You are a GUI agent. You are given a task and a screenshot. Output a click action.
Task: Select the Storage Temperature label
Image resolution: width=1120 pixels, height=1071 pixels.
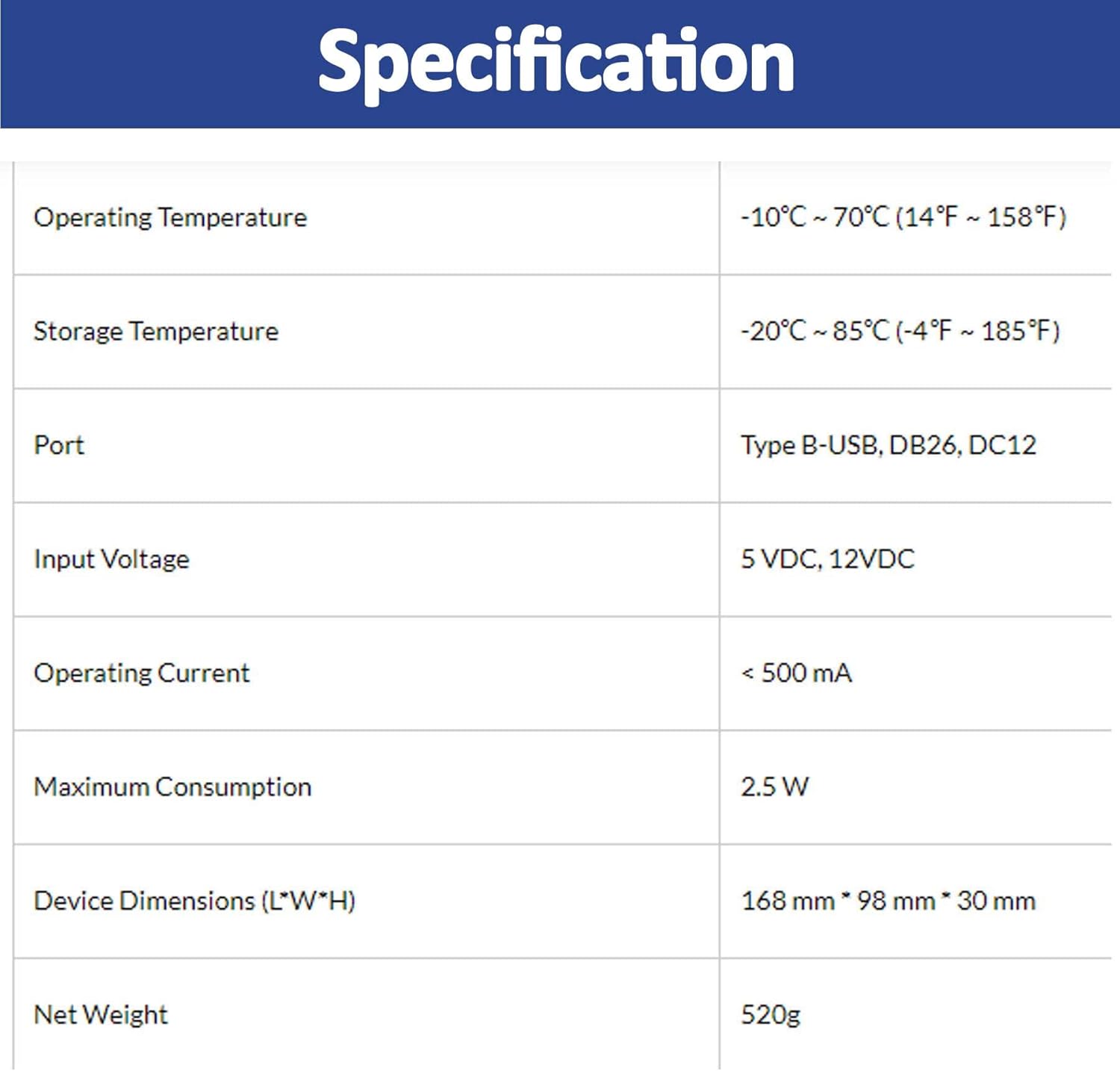(156, 331)
